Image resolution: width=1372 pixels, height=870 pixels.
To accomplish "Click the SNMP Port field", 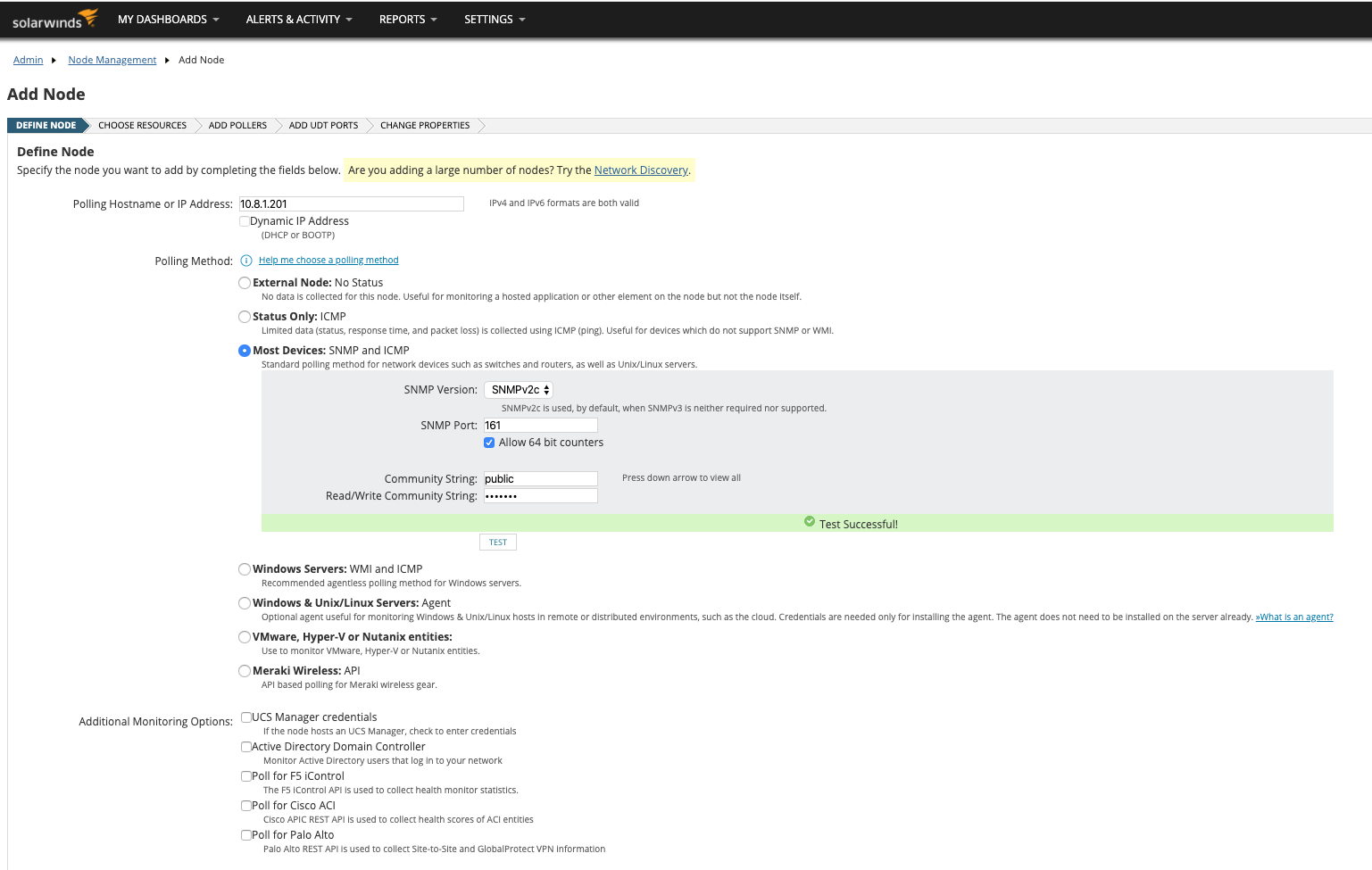I will pos(541,426).
